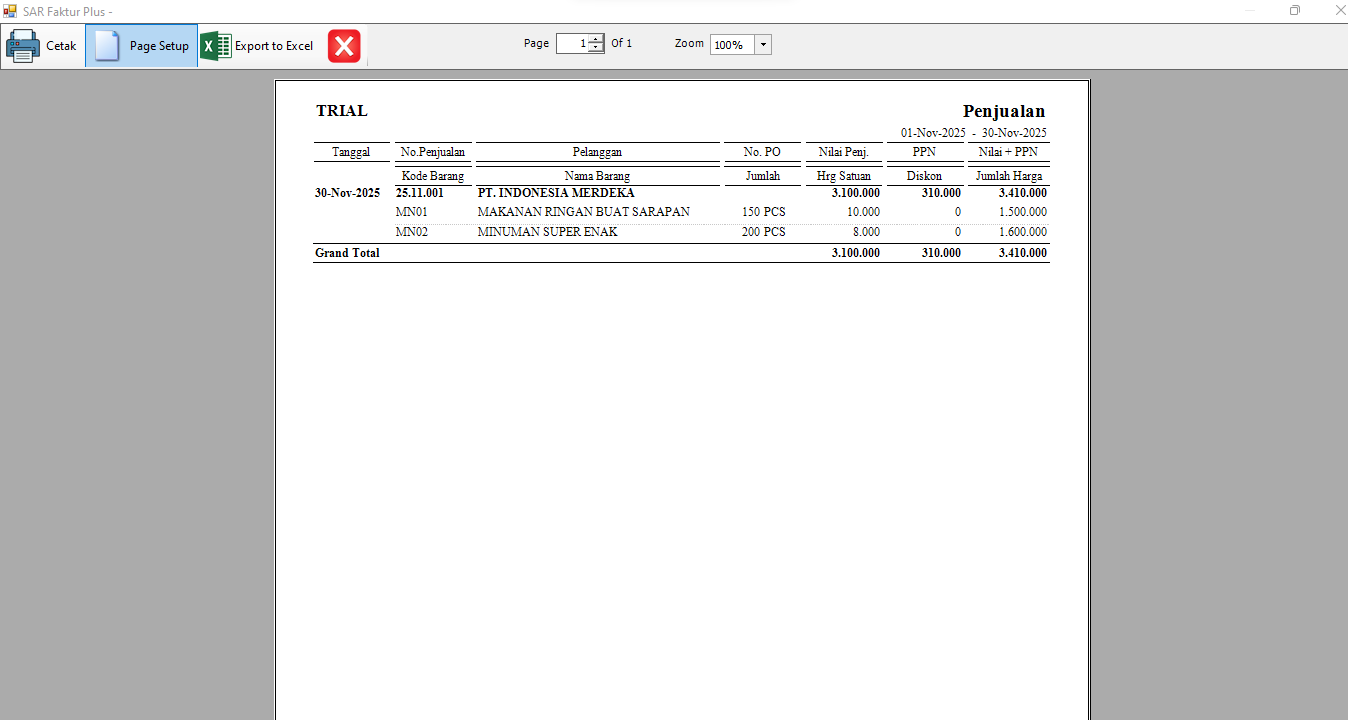
Task: Click MINUMAN SUPER ENAK item name
Action: (547, 232)
